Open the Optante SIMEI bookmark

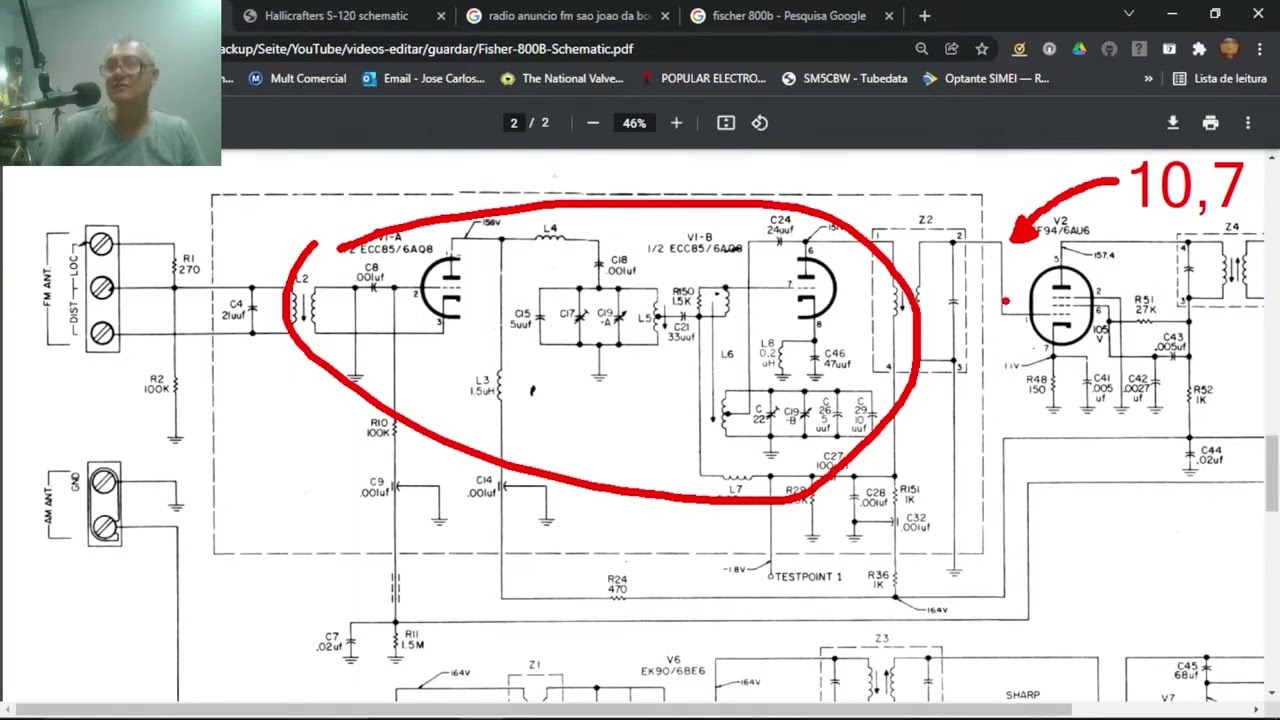pos(986,79)
